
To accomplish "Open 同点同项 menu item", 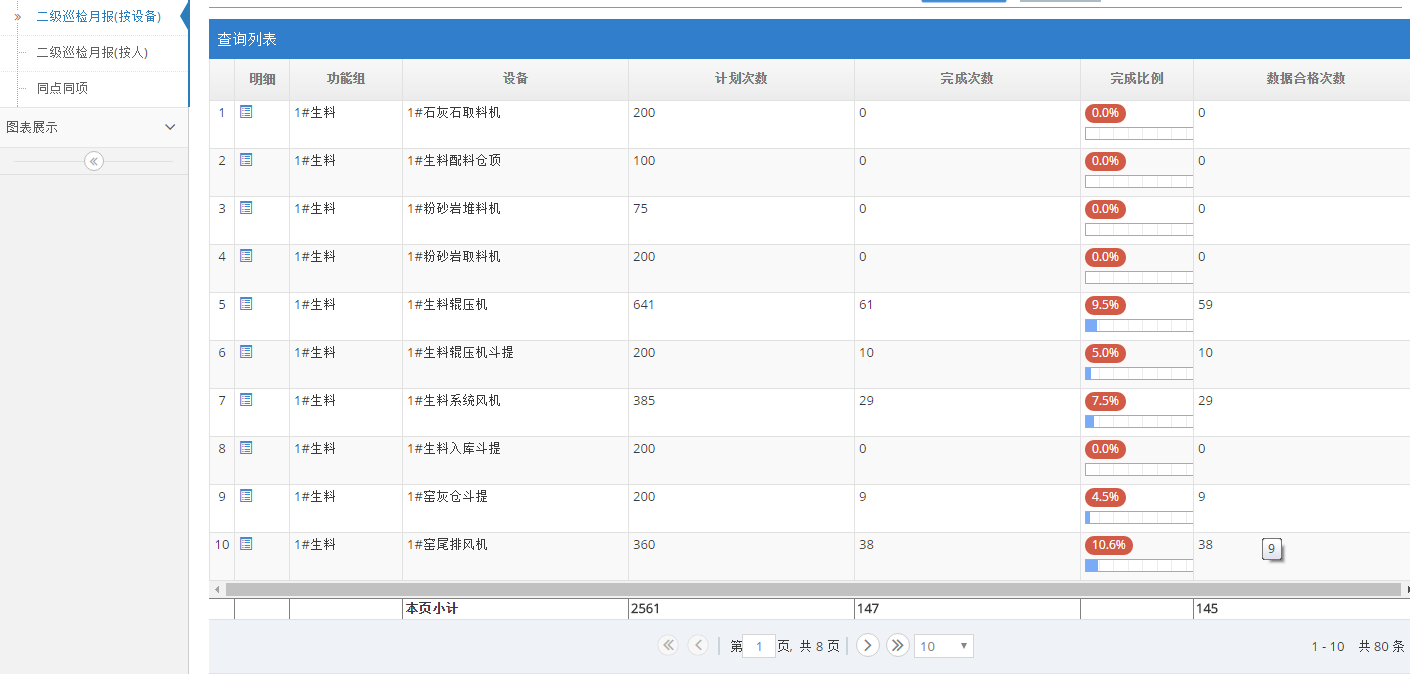I will [62, 88].
